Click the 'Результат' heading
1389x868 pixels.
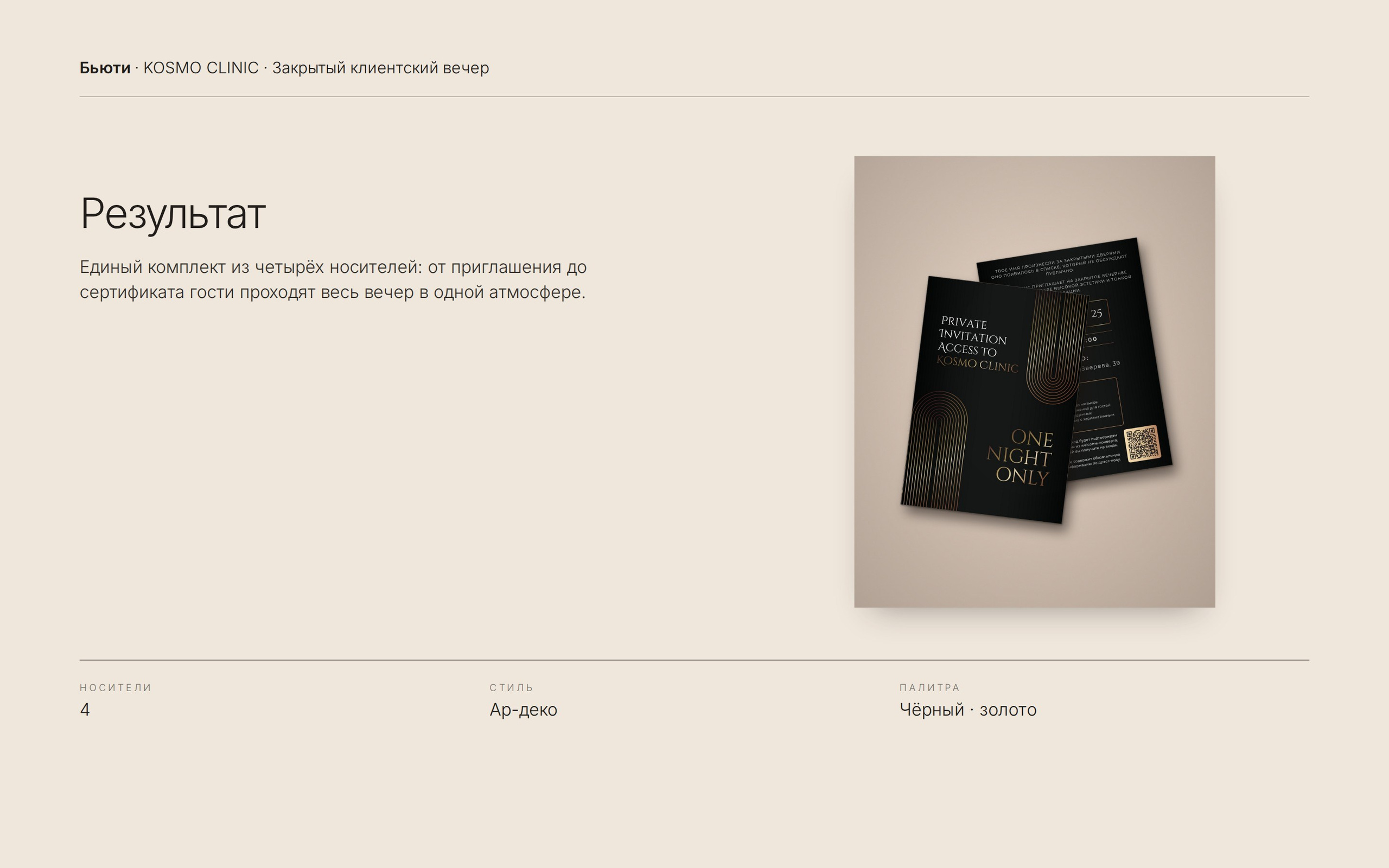tap(173, 214)
